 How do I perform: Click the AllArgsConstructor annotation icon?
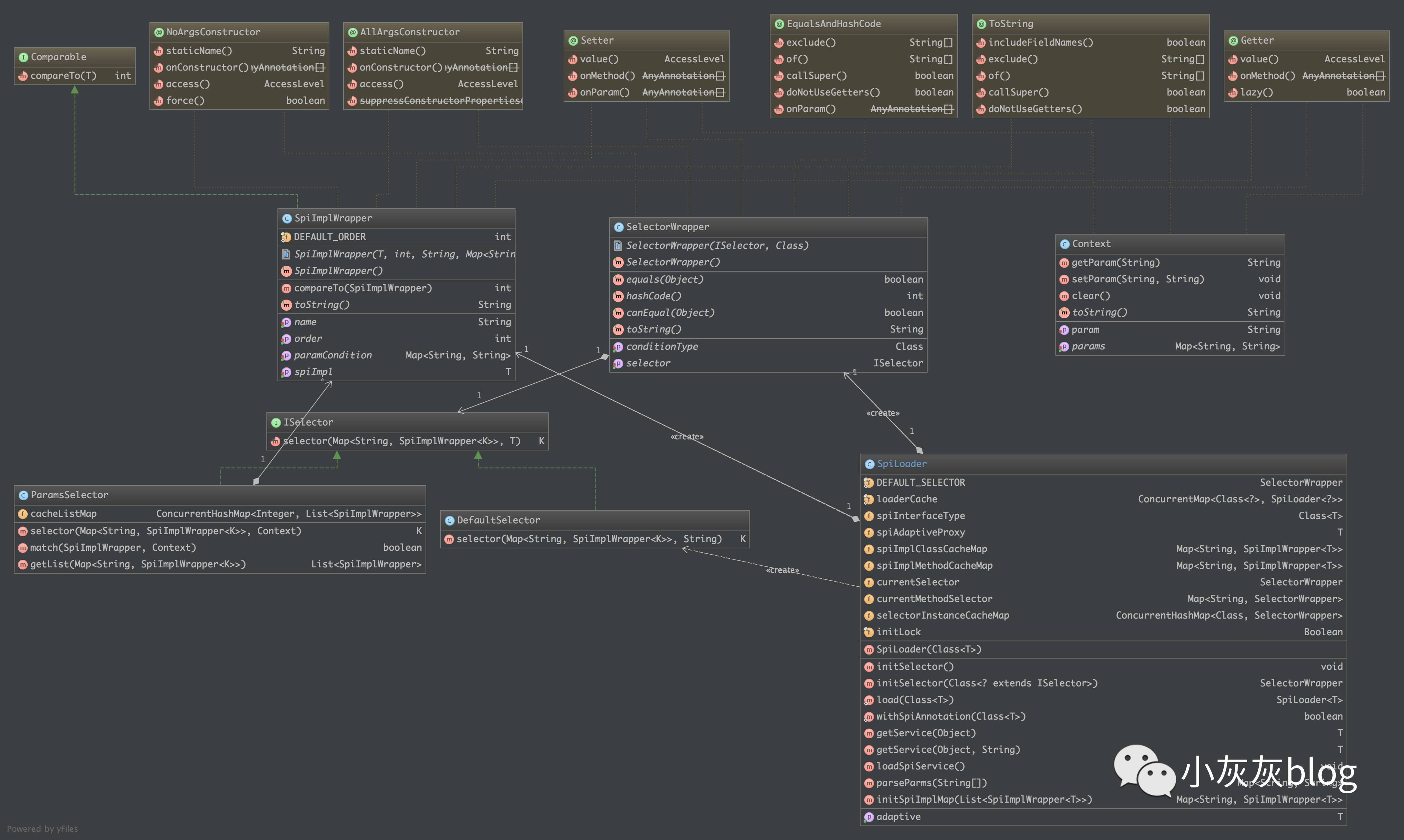coord(353,32)
